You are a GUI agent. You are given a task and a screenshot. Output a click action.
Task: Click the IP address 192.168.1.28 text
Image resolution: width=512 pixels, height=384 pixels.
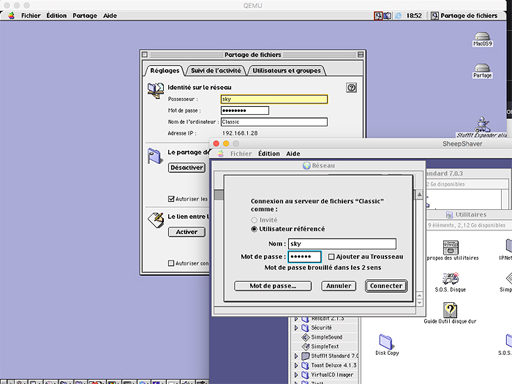[x=240, y=133]
